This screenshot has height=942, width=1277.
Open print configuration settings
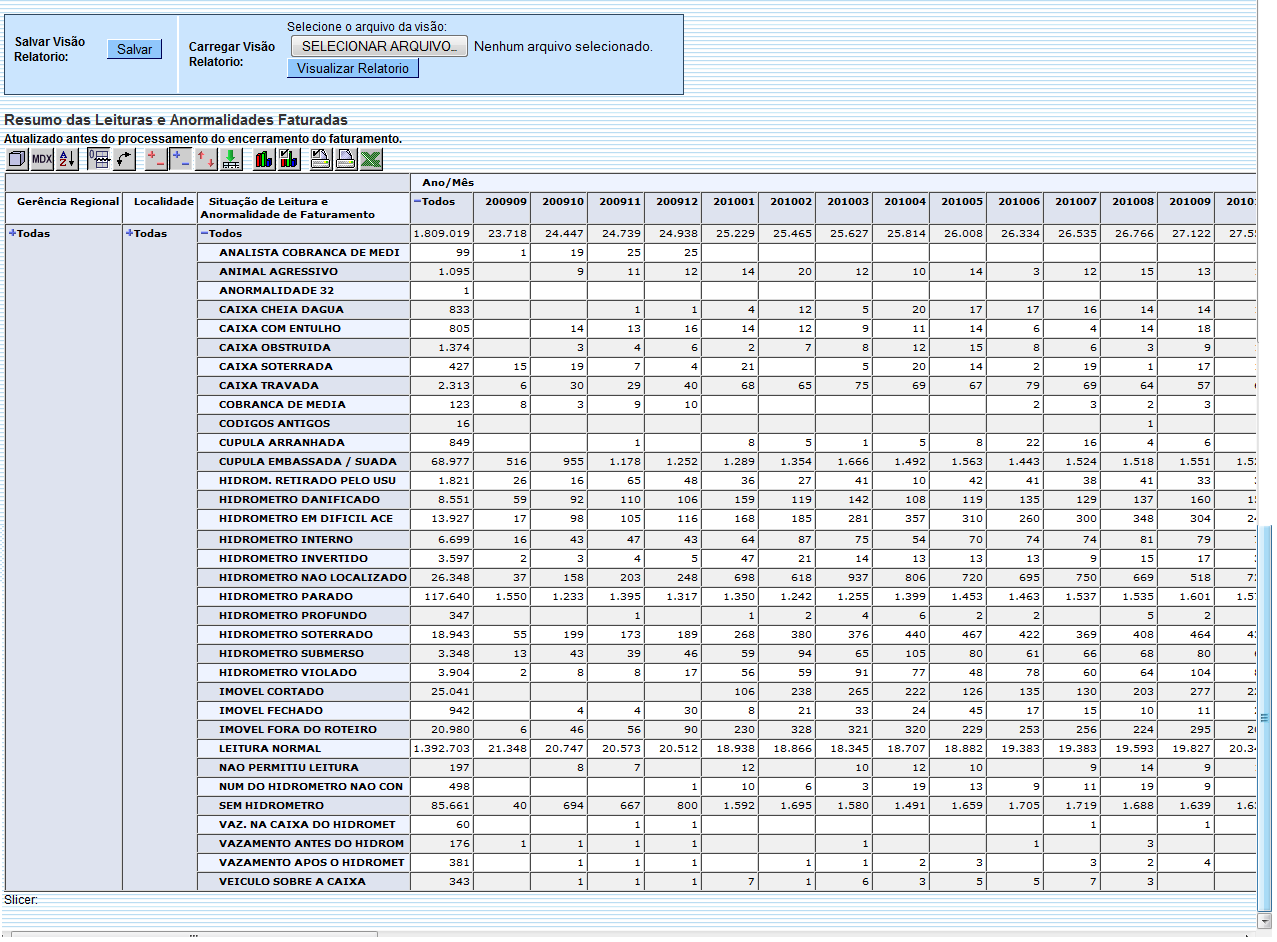pos(321,159)
